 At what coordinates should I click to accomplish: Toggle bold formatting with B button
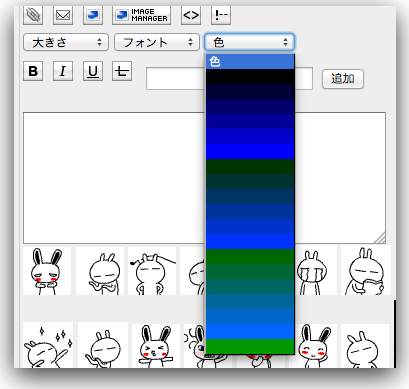(x=33, y=71)
